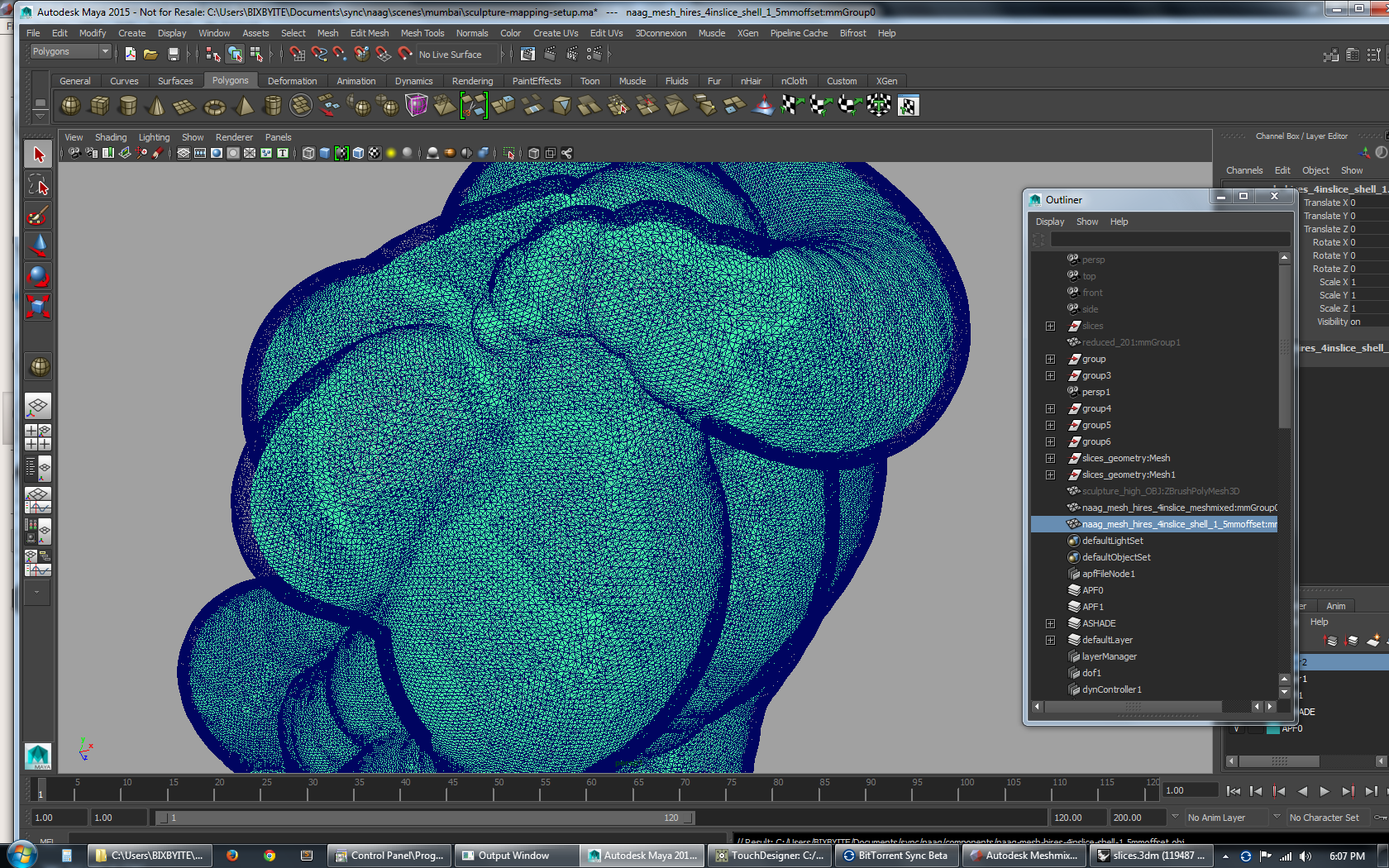The width and height of the screenshot is (1389, 868).
Task: Switch to Autodesk Meshmixer in taskbar
Action: click(1024, 856)
